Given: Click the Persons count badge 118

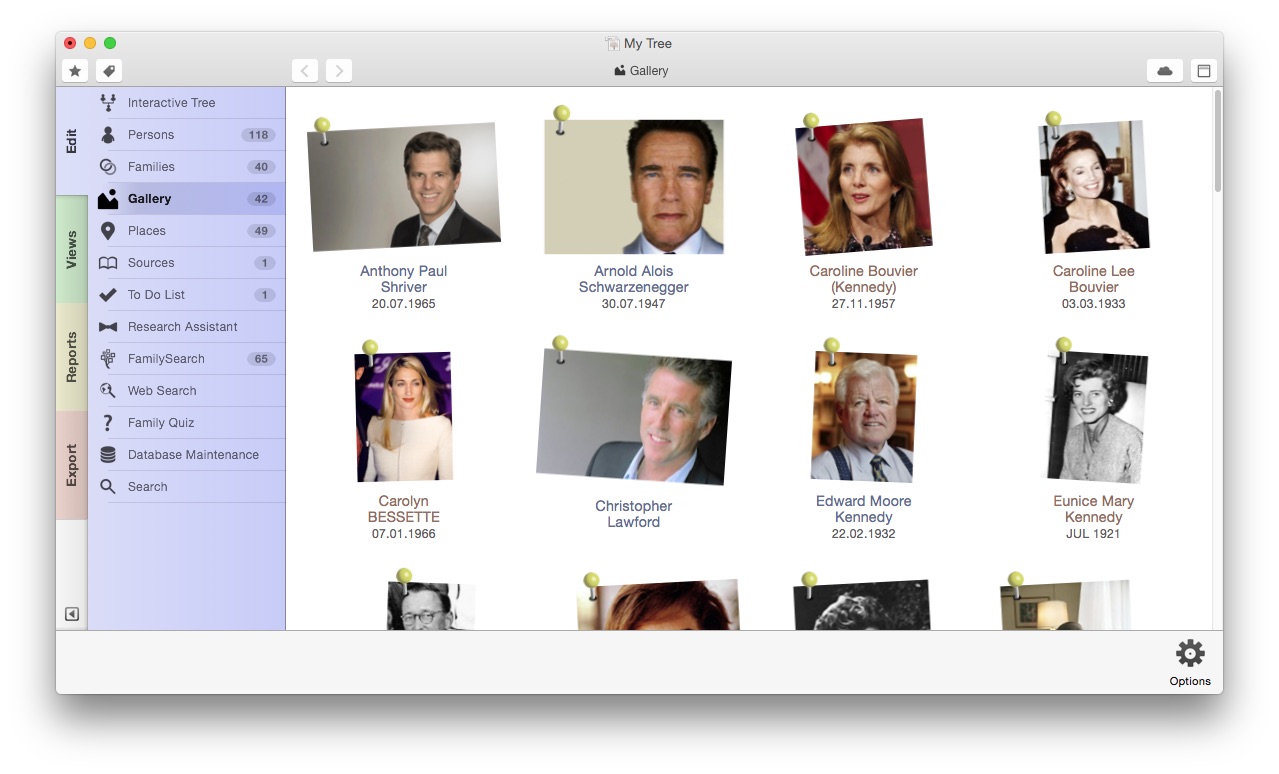Looking at the screenshot, I should click(259, 135).
